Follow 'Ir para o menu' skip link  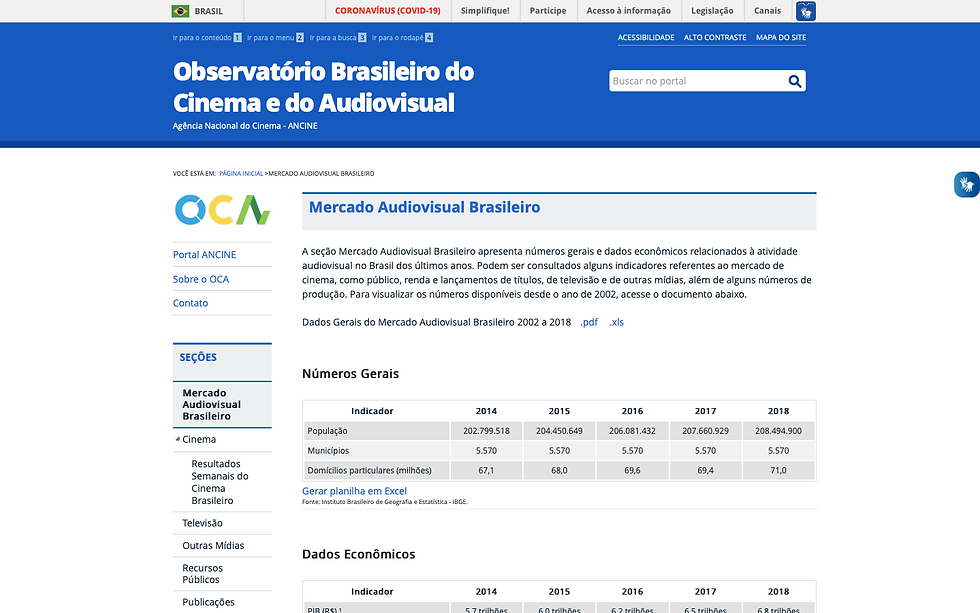275,37
